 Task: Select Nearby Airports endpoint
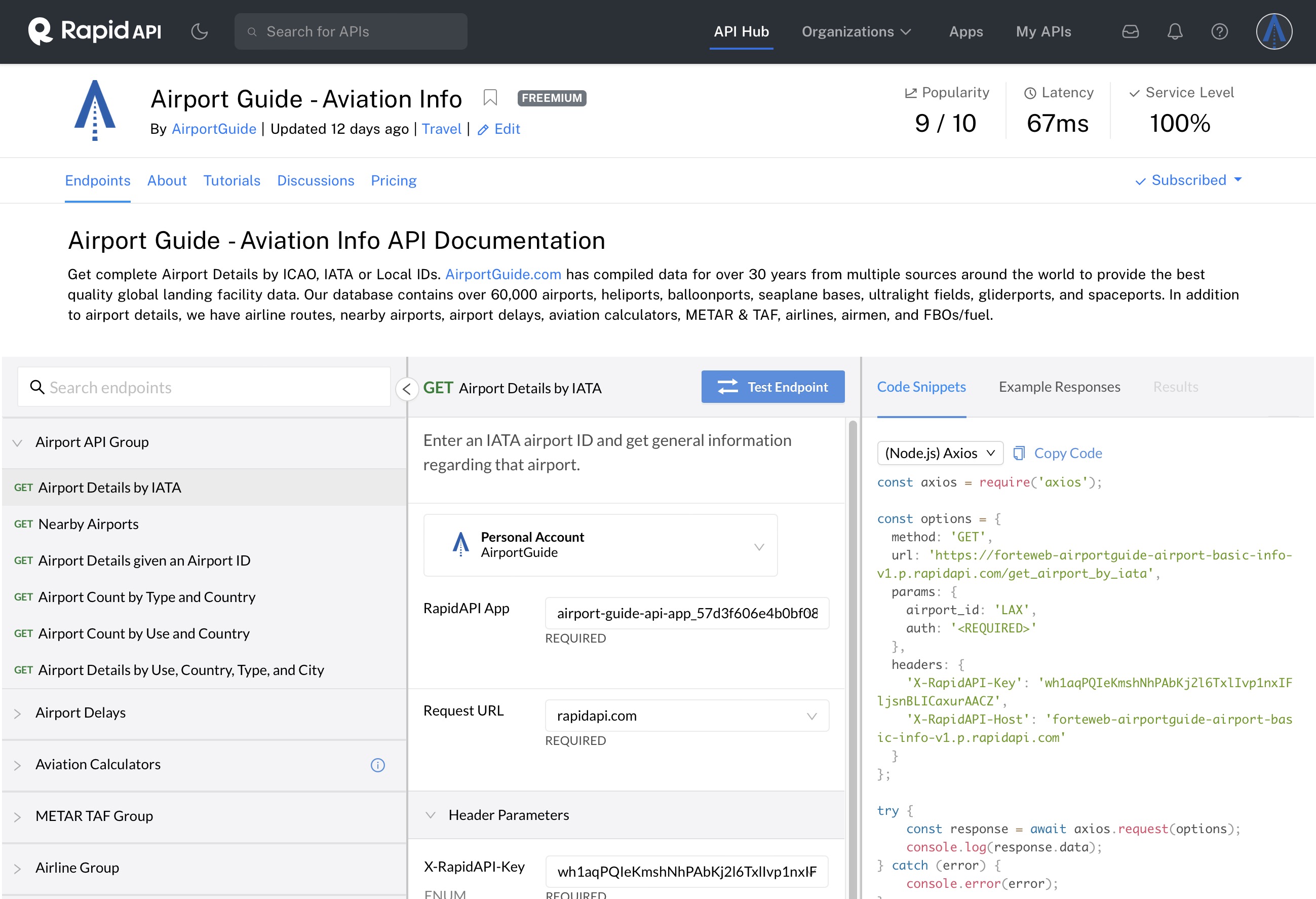pos(88,524)
